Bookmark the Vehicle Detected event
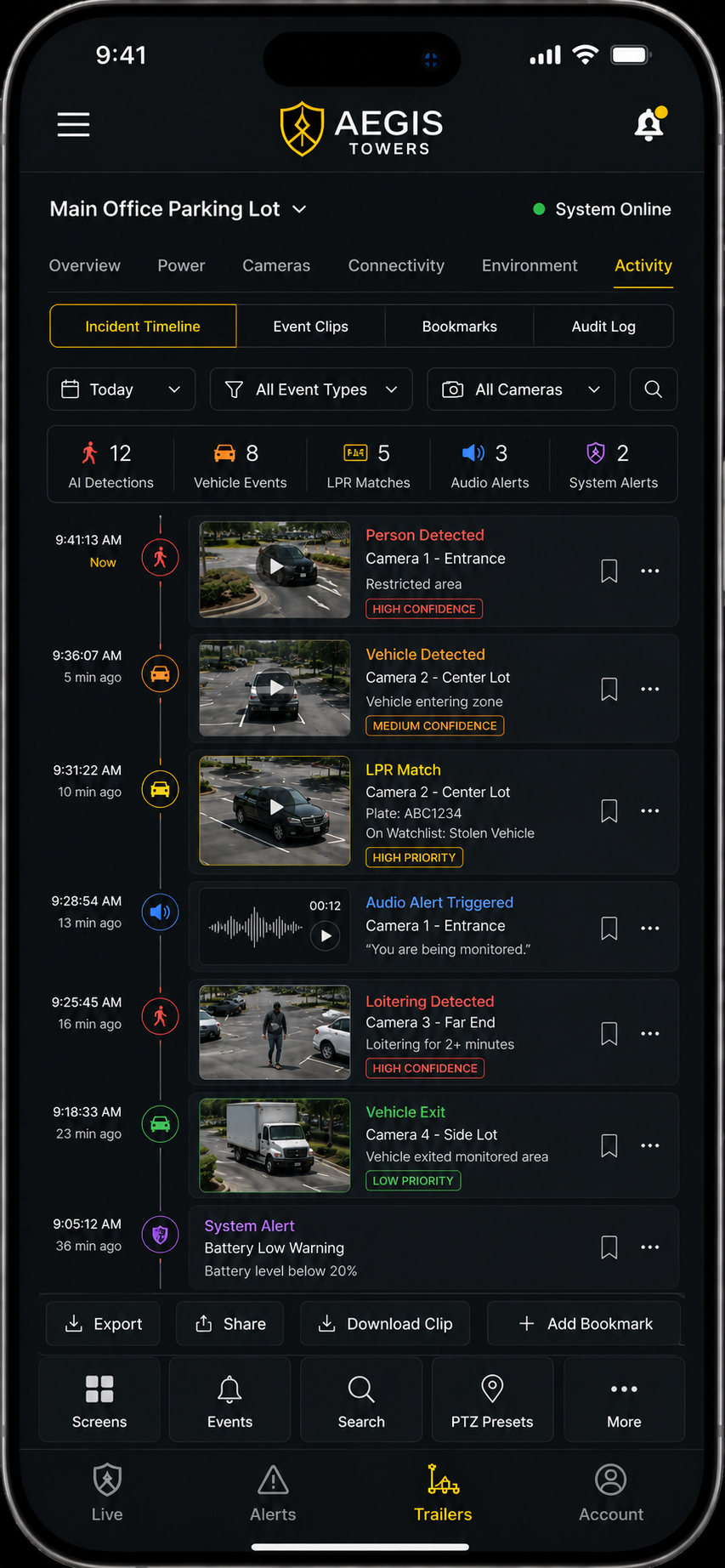725x1568 pixels. (x=609, y=689)
